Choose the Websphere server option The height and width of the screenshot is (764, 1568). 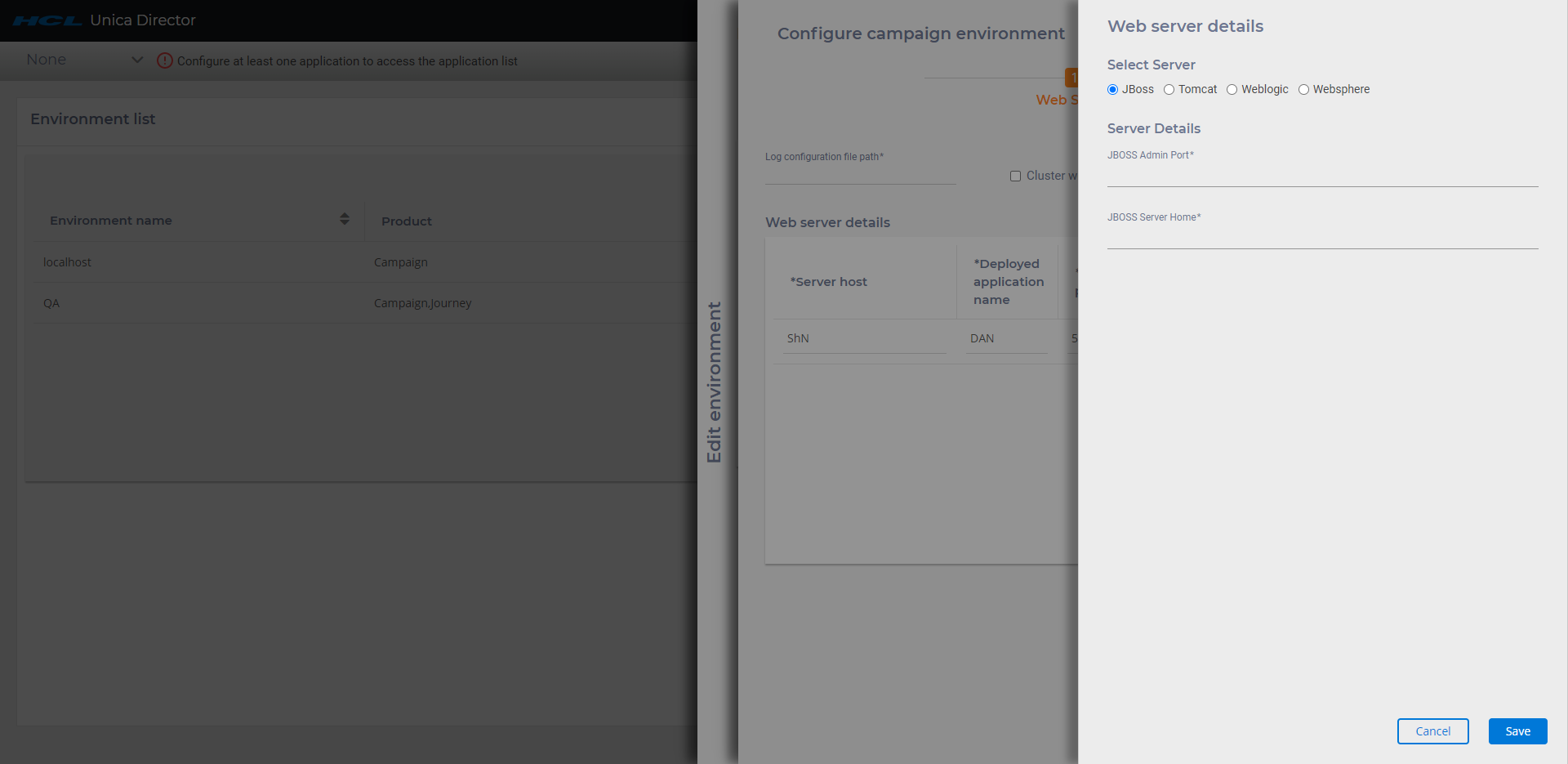click(x=1303, y=90)
